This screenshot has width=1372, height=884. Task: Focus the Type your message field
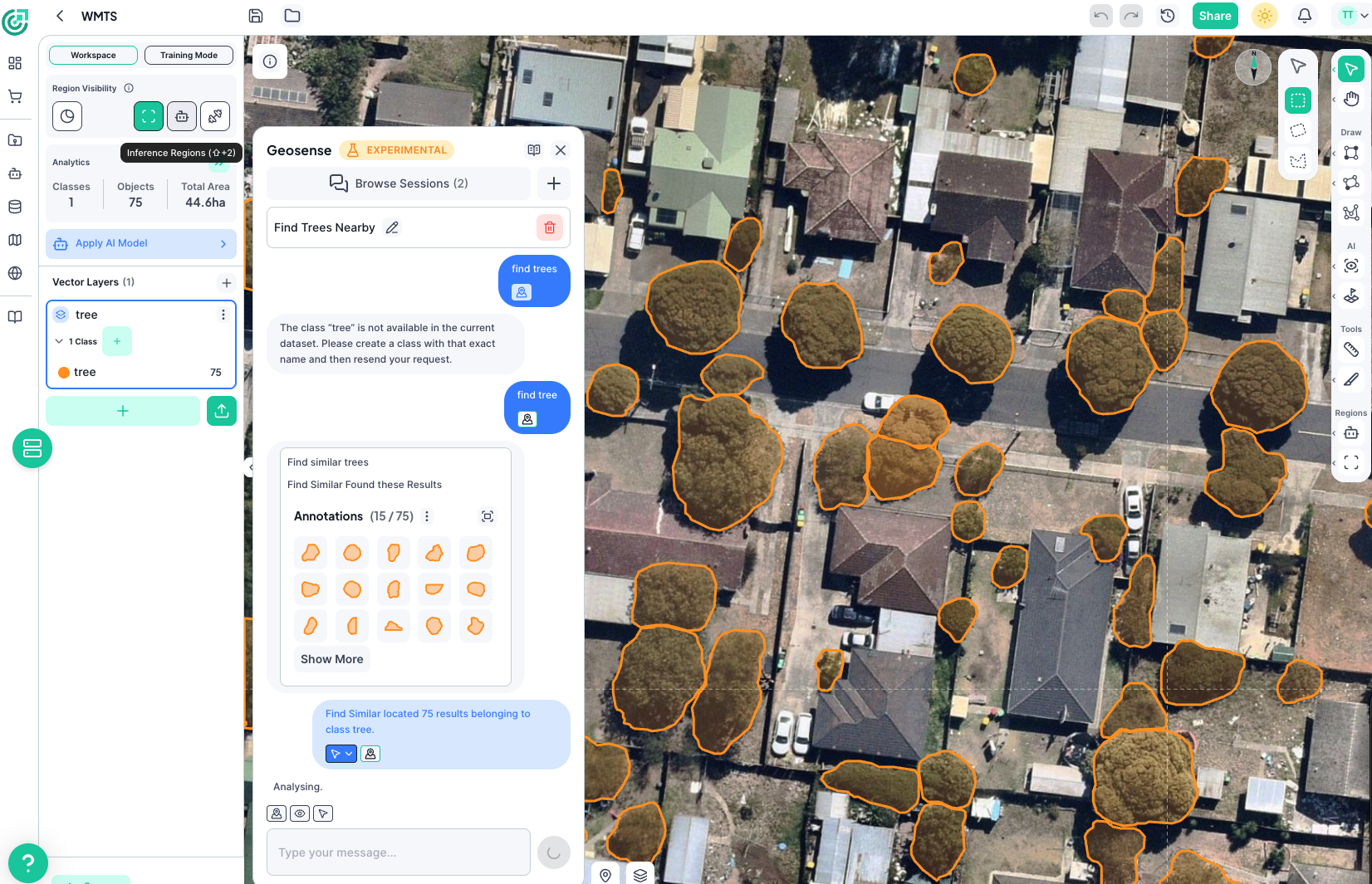tap(399, 852)
